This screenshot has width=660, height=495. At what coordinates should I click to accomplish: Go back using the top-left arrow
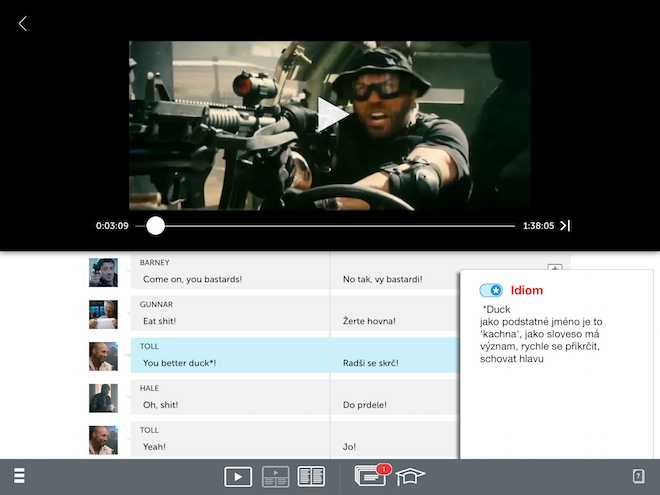pos(23,24)
